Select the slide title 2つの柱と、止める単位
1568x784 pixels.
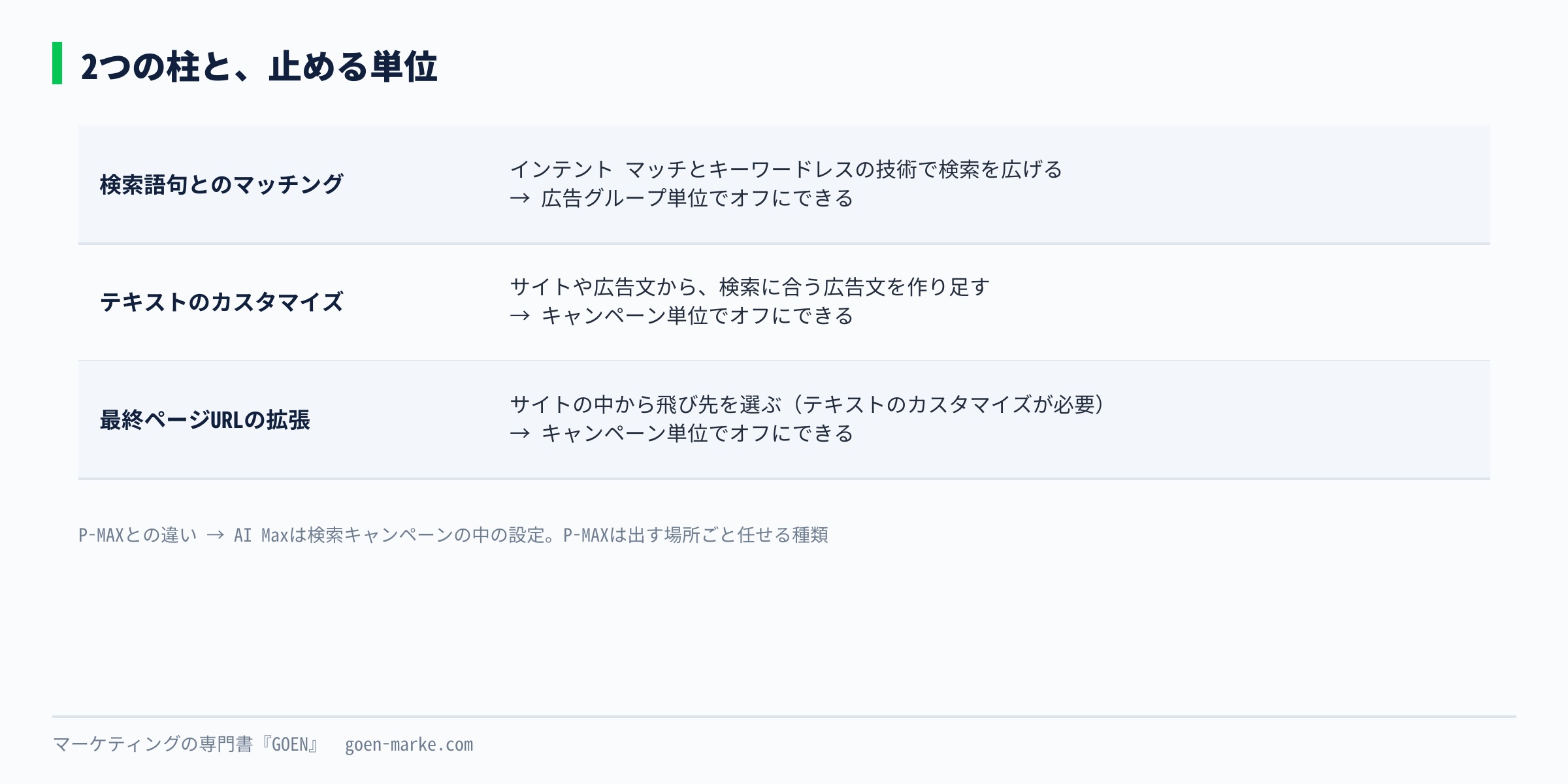tap(259, 66)
